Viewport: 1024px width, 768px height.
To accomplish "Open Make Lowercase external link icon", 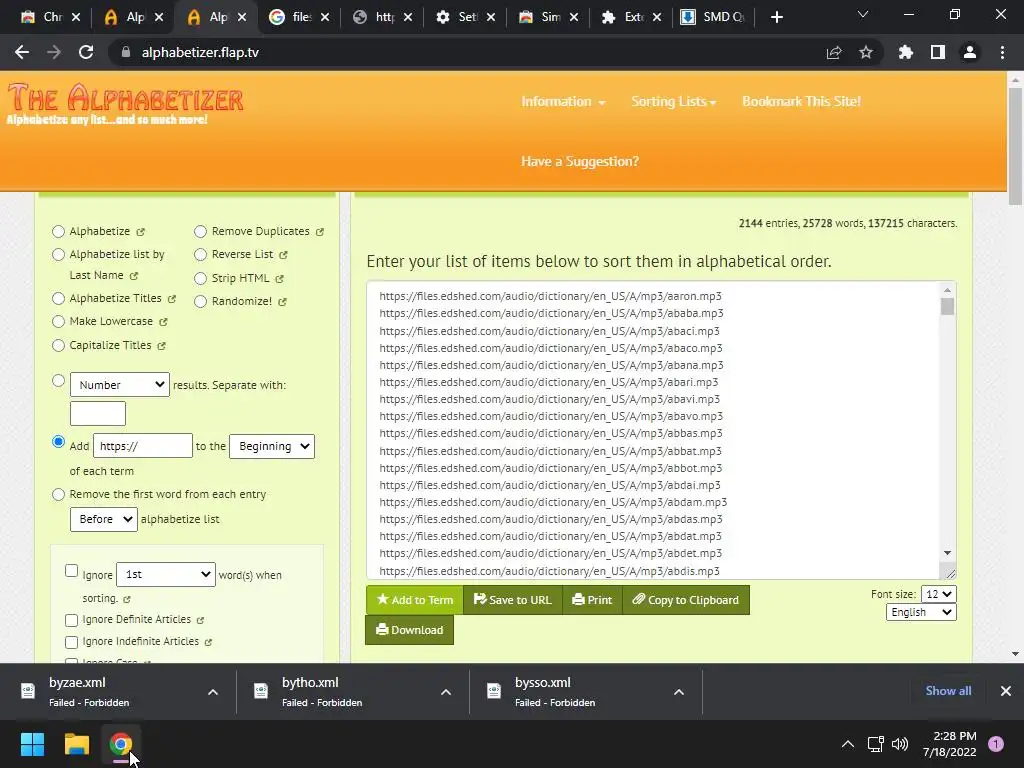I will [x=163, y=322].
